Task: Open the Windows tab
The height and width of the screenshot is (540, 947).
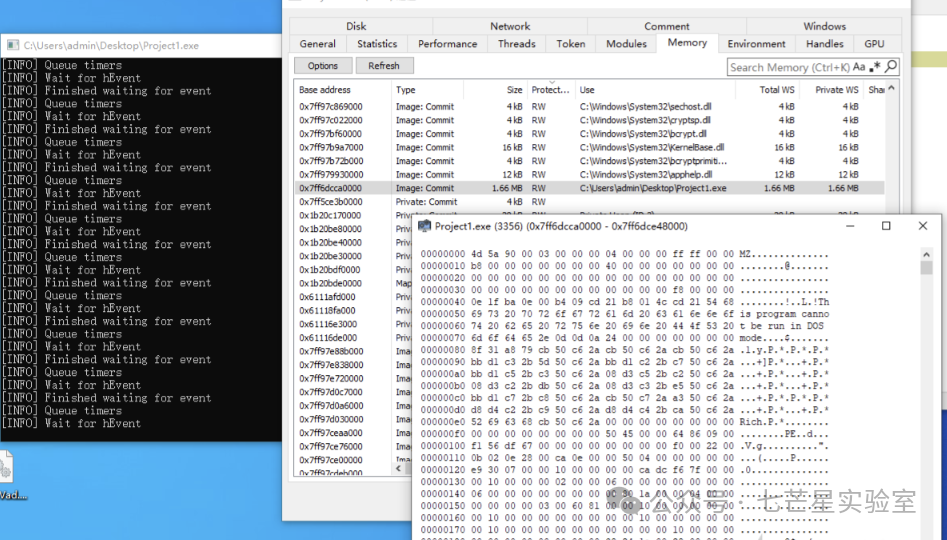Action: (824, 26)
